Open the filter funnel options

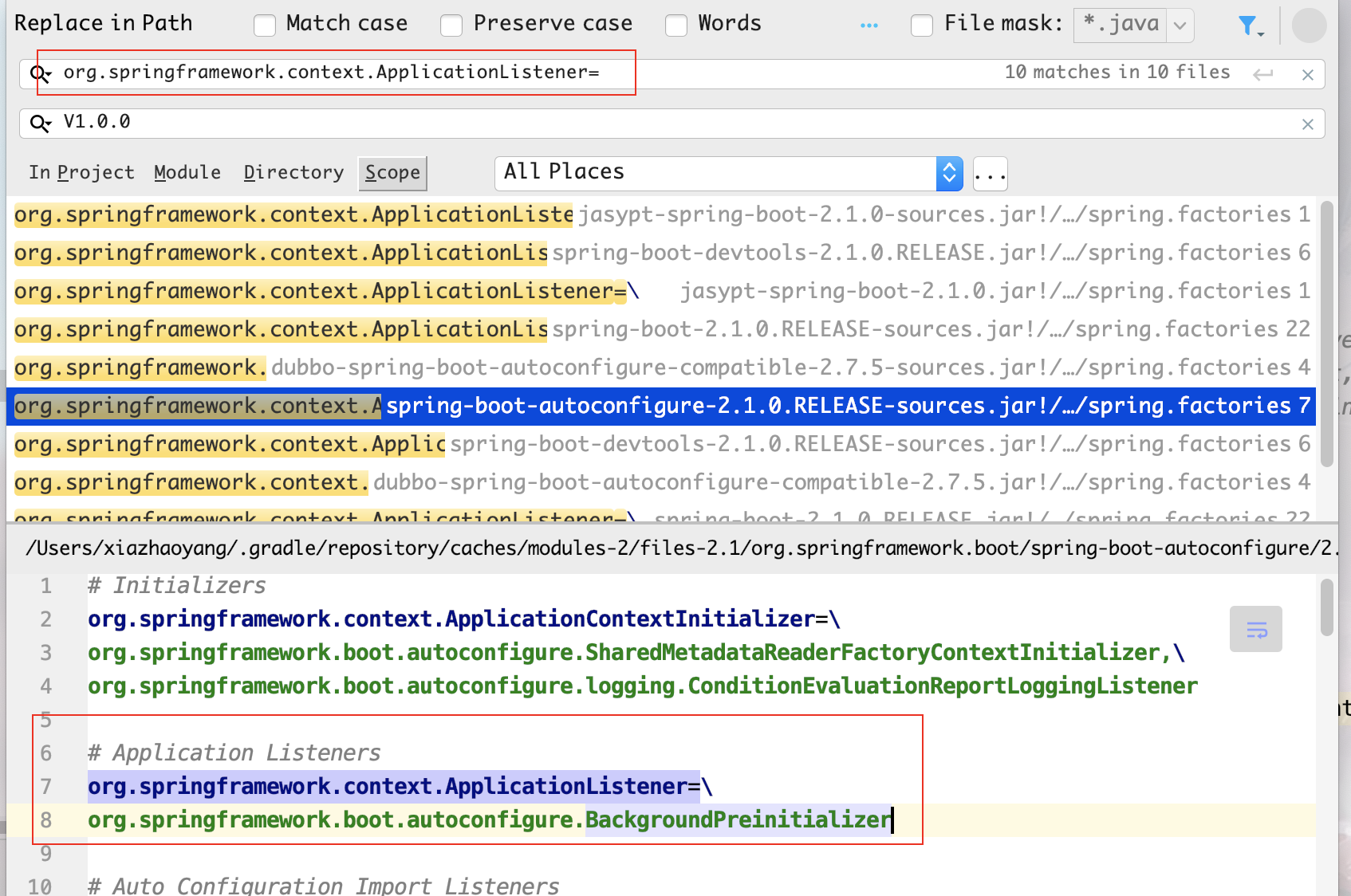1251,26
